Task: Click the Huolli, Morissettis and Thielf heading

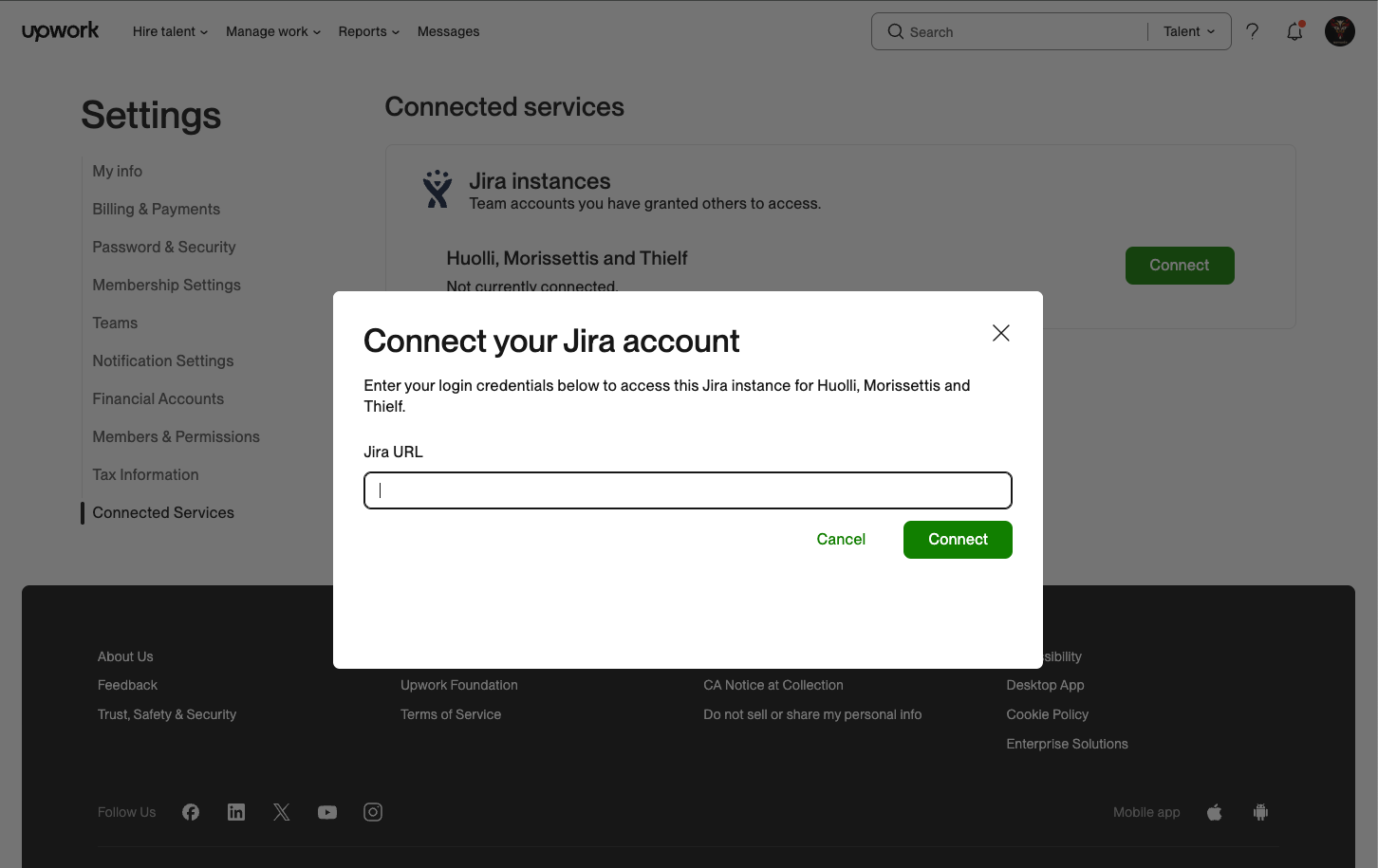Action: point(567,258)
